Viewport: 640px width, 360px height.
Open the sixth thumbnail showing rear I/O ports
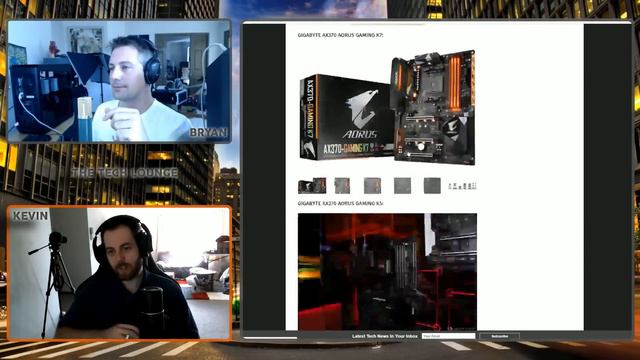pyautogui.click(x=462, y=186)
